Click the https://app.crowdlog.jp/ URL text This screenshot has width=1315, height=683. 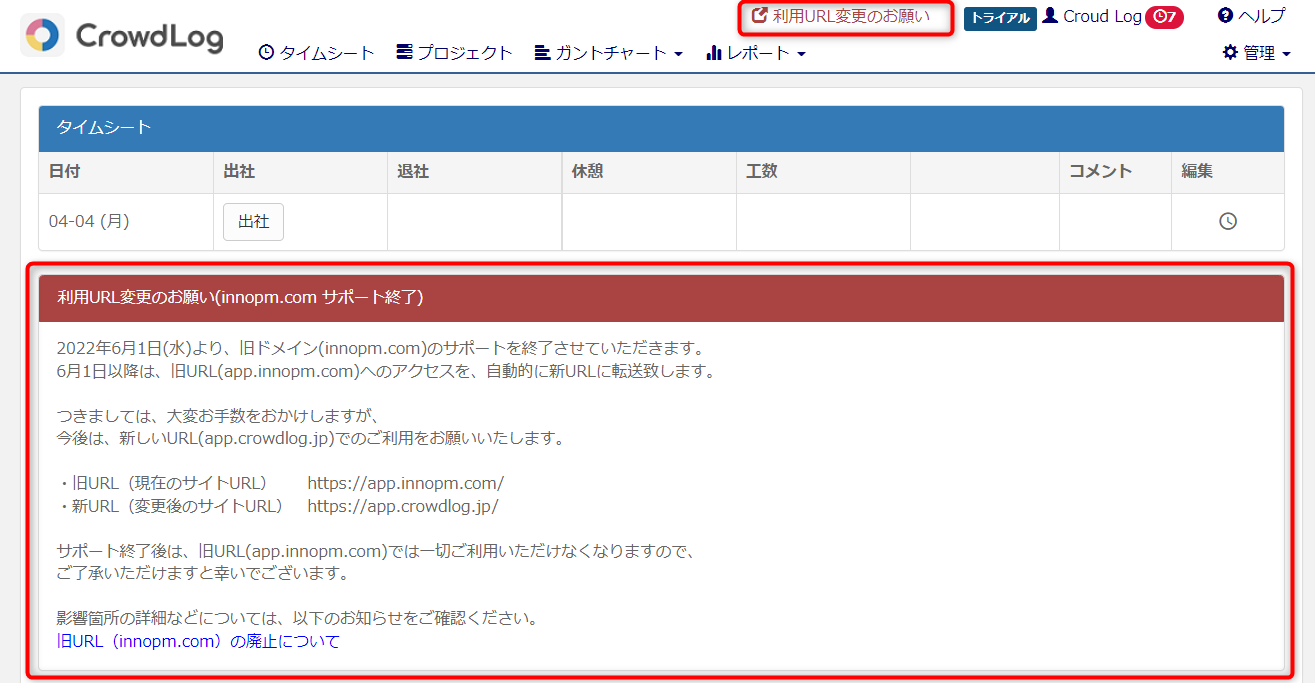(x=403, y=506)
